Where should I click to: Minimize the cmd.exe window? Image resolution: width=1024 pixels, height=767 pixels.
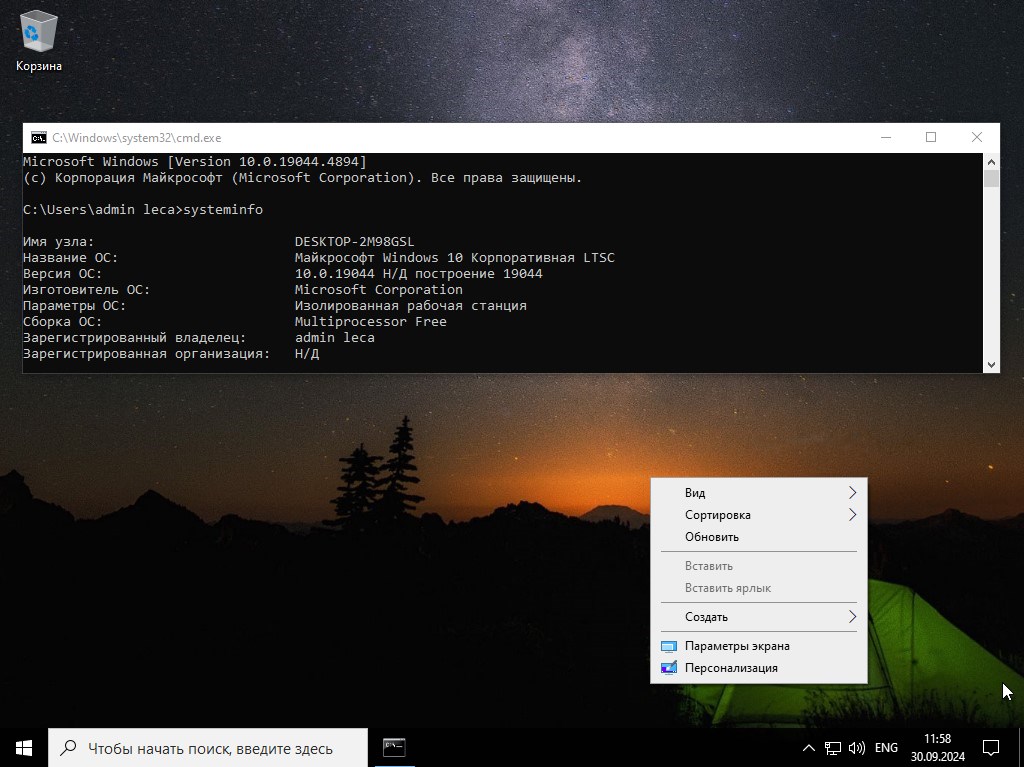click(886, 138)
